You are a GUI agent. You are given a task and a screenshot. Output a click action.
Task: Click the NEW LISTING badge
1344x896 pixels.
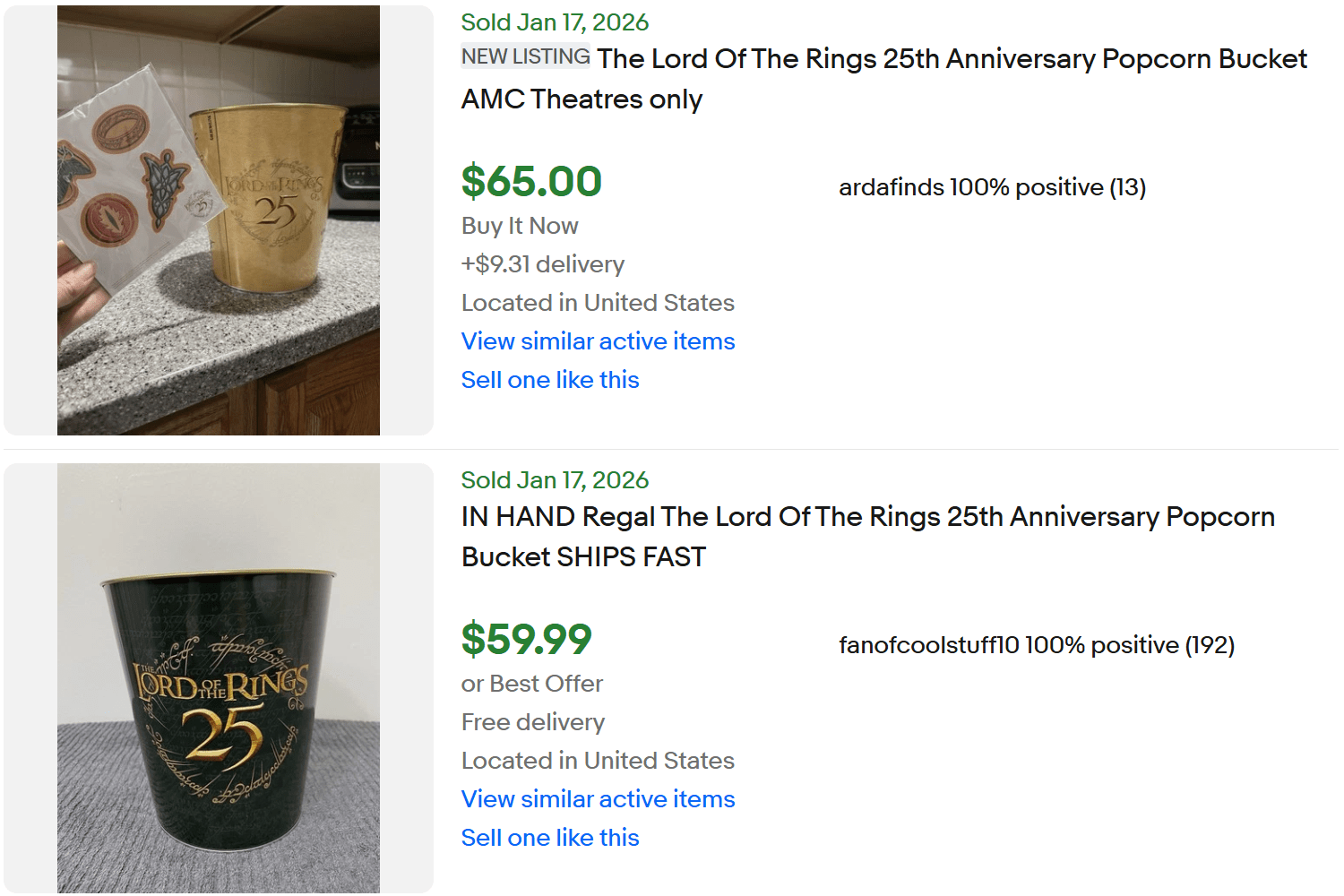525,56
